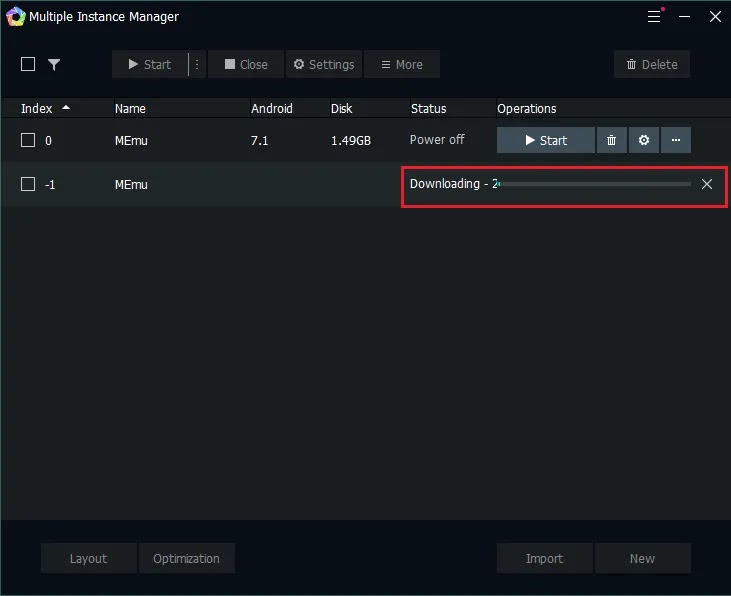The width and height of the screenshot is (731, 596).
Task: Click the Operations column header
Action: 526,109
